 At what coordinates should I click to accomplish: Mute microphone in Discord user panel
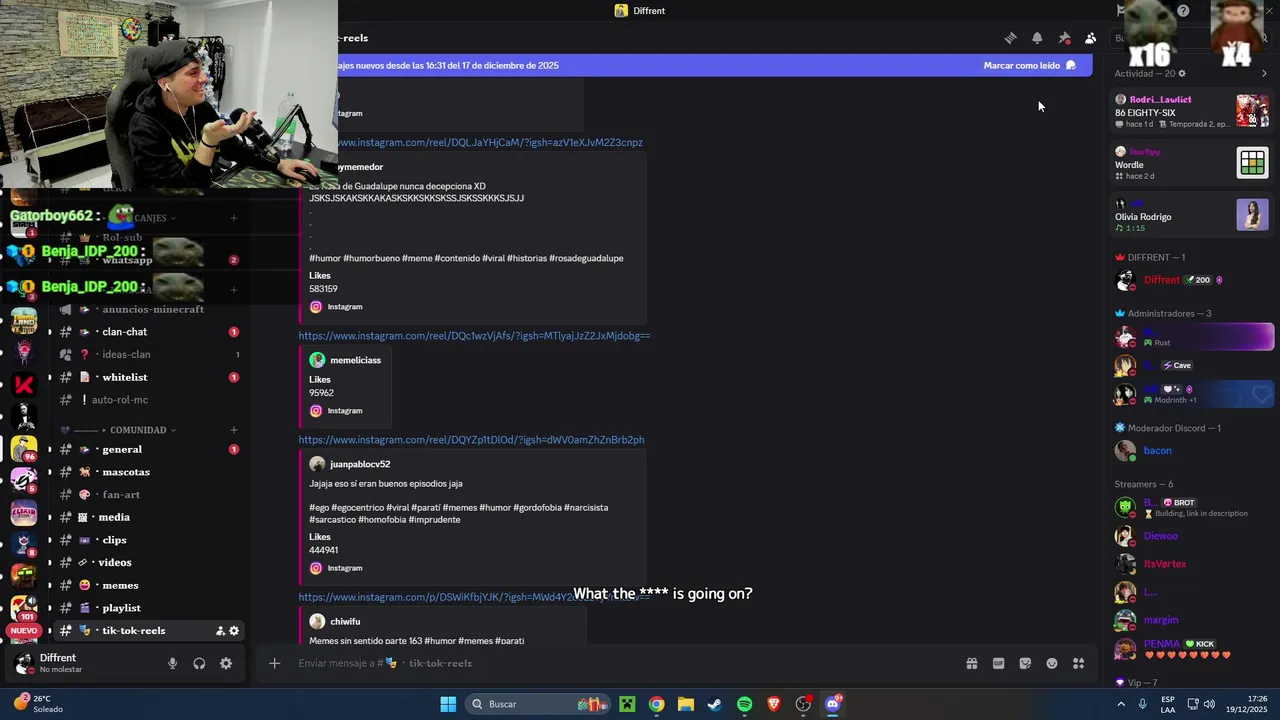coord(172,663)
